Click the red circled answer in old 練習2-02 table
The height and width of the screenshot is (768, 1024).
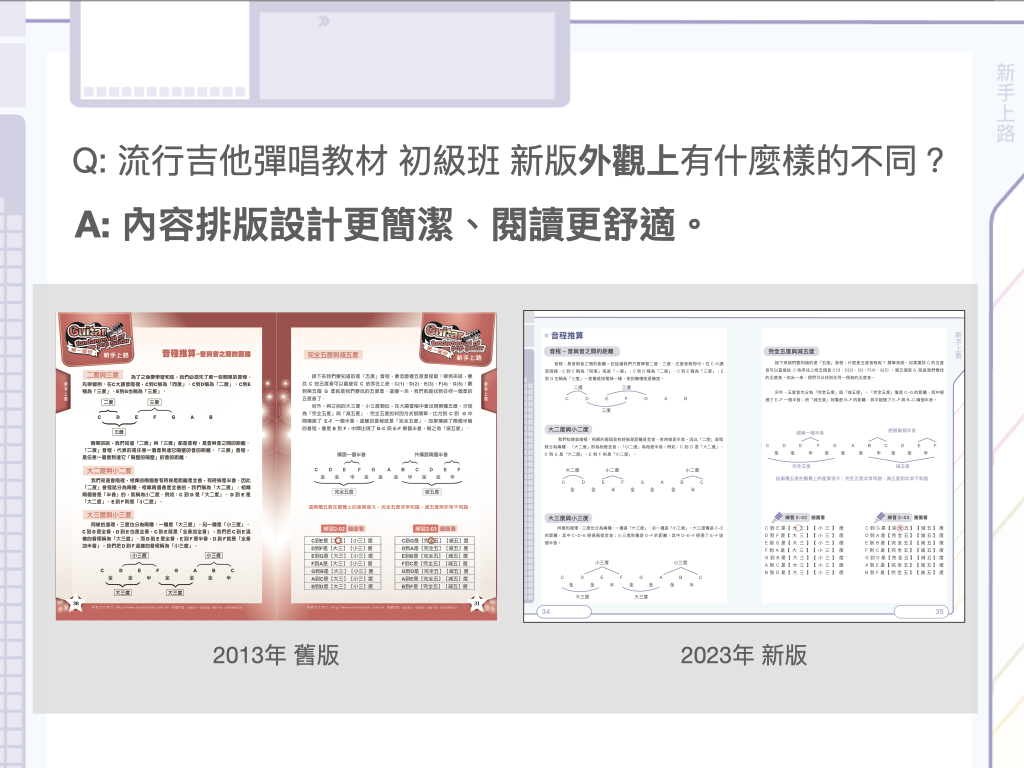pos(336,539)
